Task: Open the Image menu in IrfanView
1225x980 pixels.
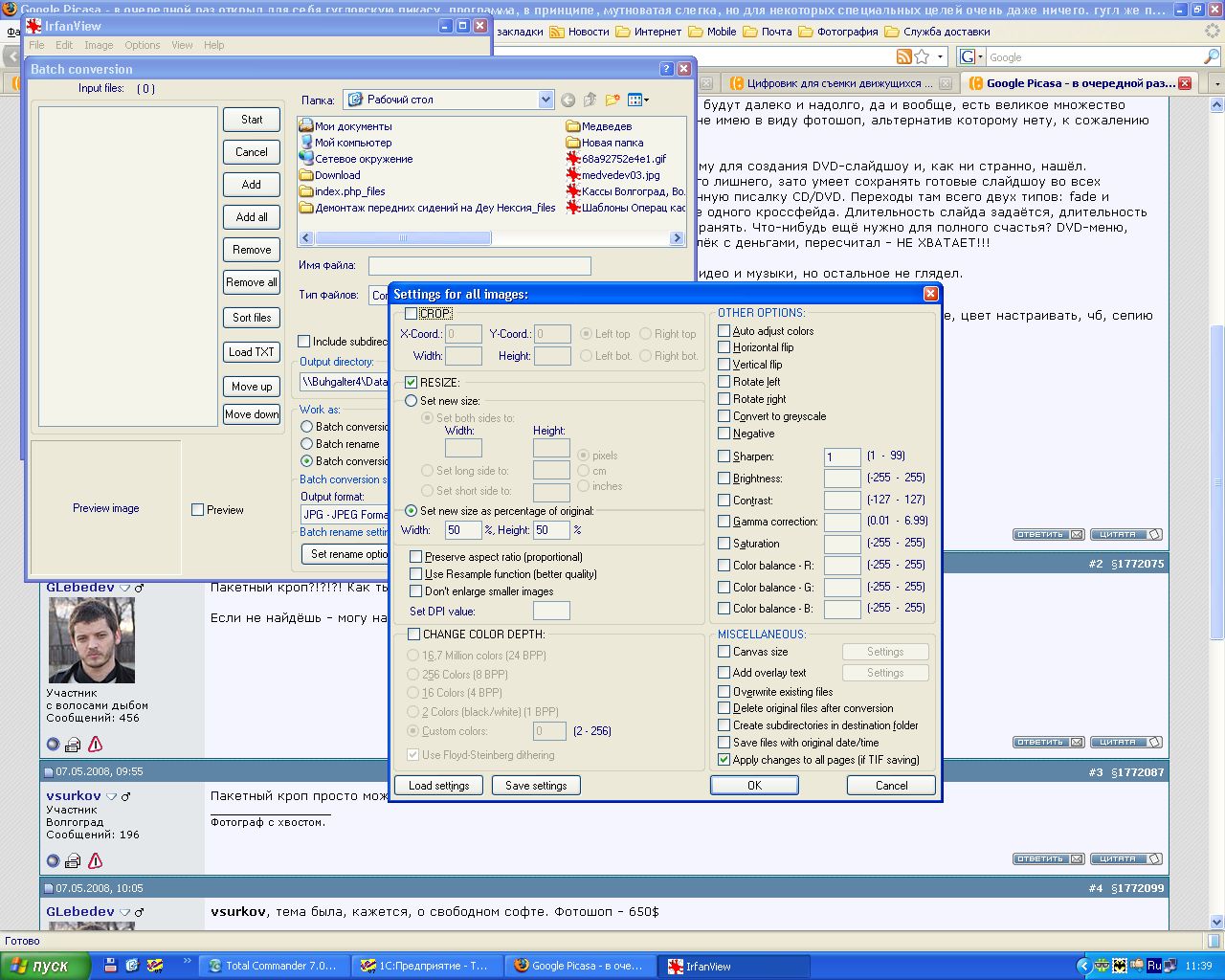Action: [99, 45]
